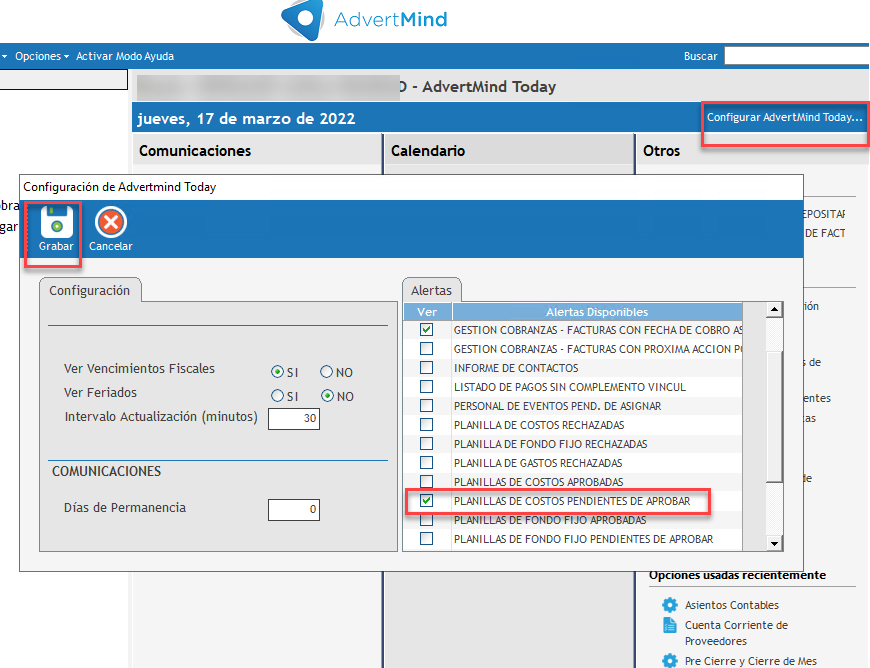Click alerts list scroll down arrow
The image size is (870, 668).
pos(774,543)
